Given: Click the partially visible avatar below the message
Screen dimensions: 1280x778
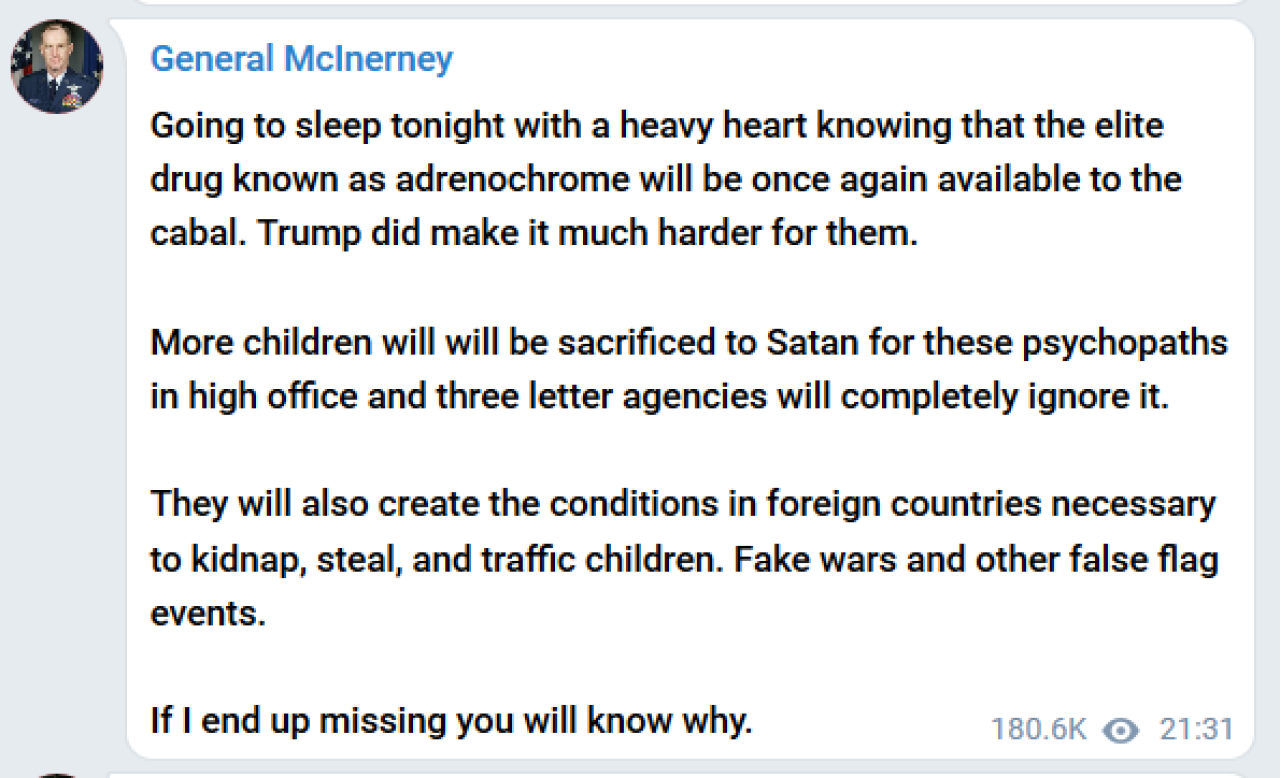Looking at the screenshot, I should pyautogui.click(x=57, y=774).
